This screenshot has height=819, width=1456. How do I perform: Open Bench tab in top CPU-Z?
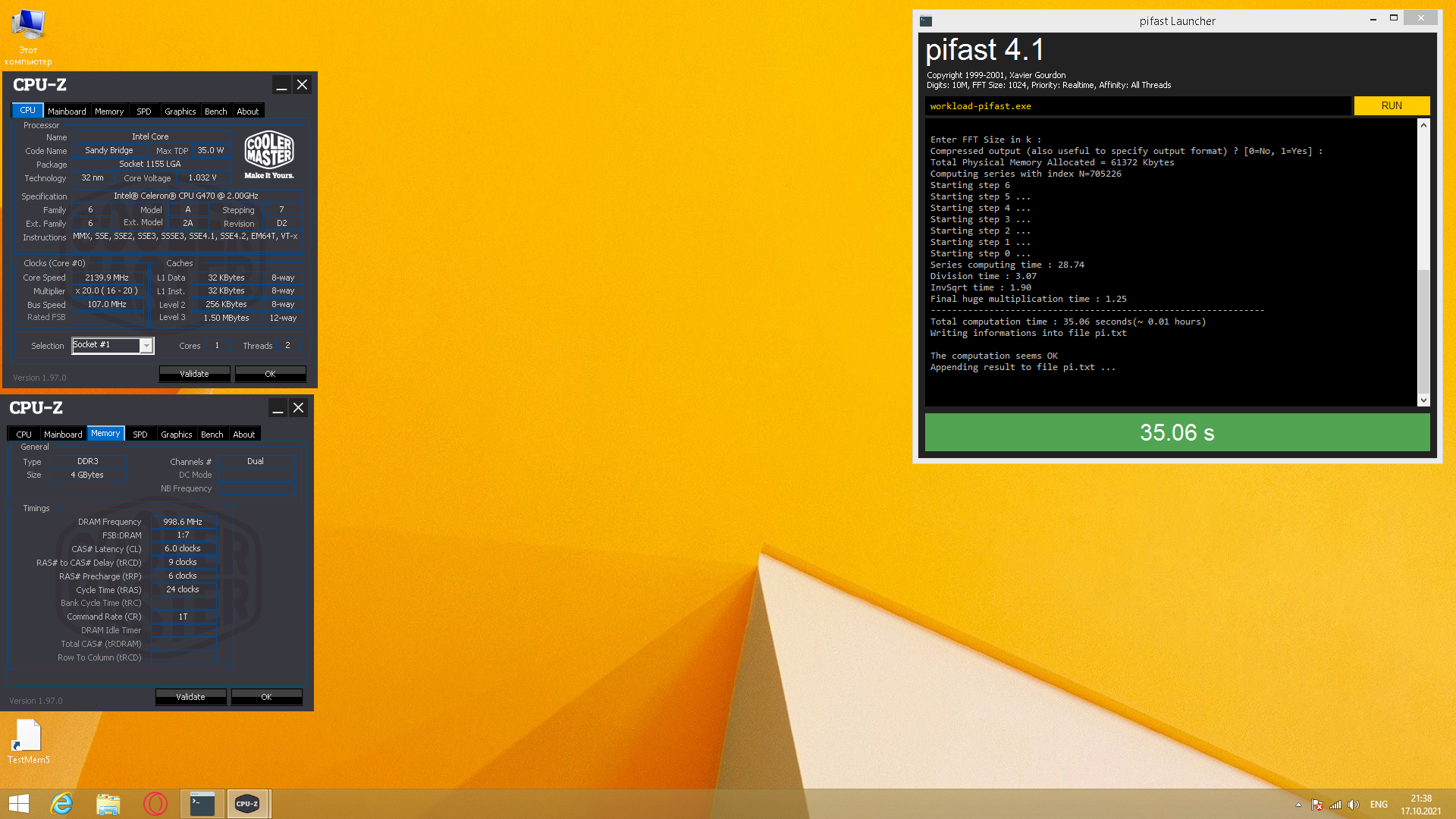(x=216, y=111)
